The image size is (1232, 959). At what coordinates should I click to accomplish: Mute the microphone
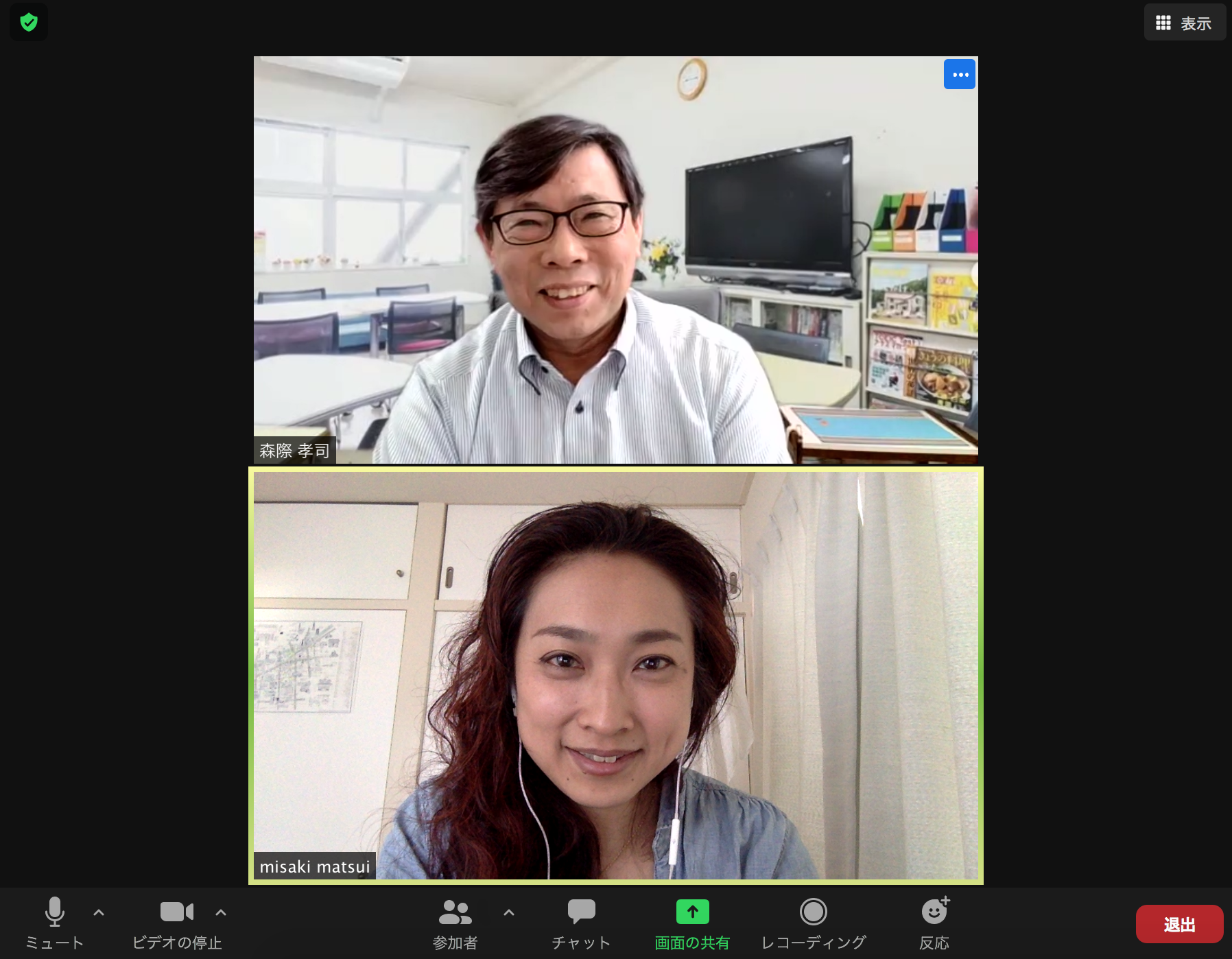point(54,912)
